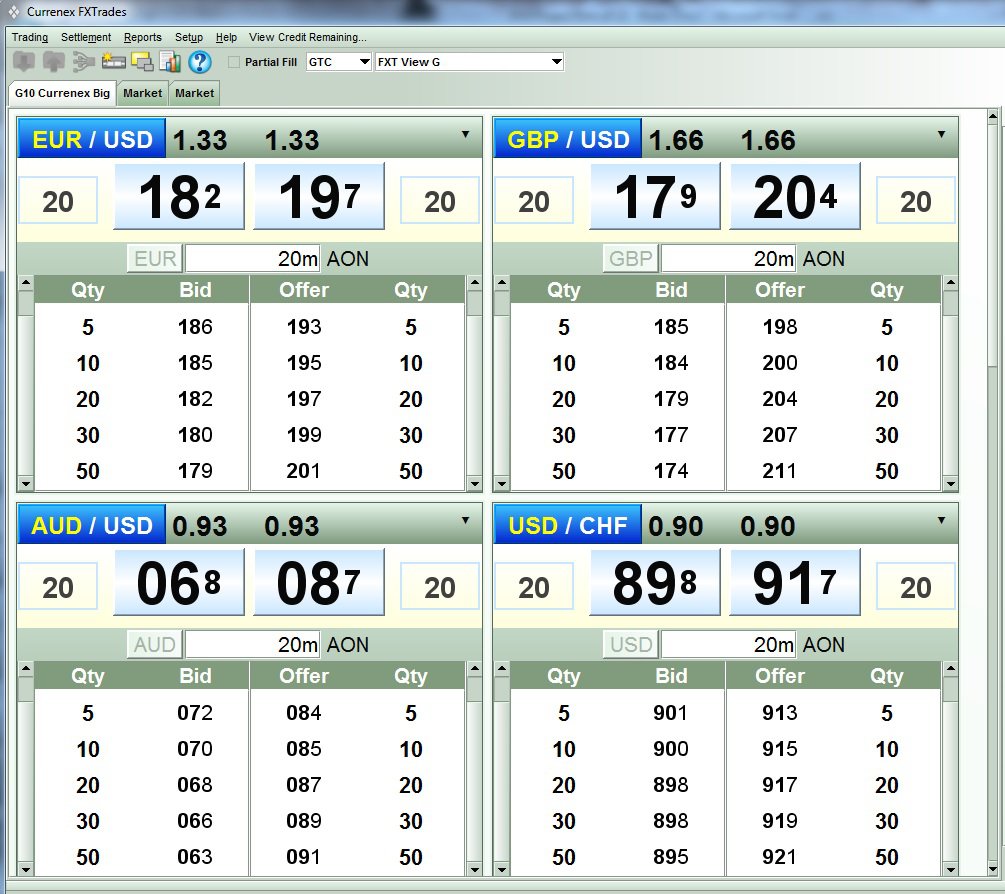
Task: Open the Reports menu
Action: coord(143,37)
